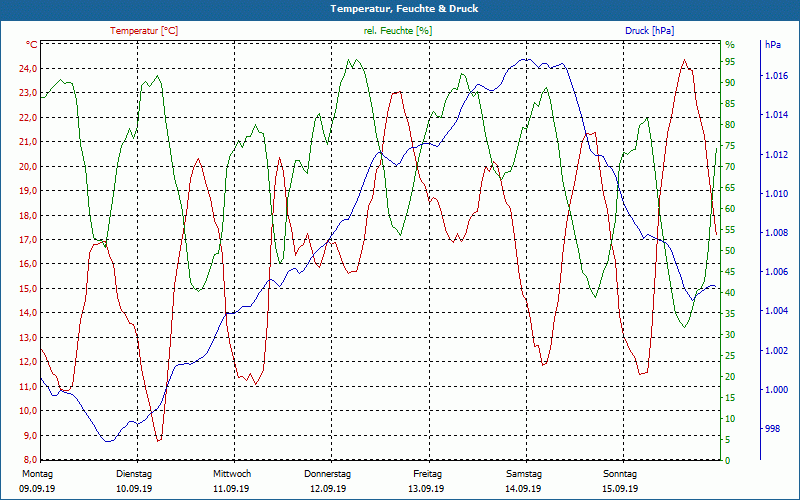
Task: Click the '21,0' temperature axis value
Action: coord(28,142)
